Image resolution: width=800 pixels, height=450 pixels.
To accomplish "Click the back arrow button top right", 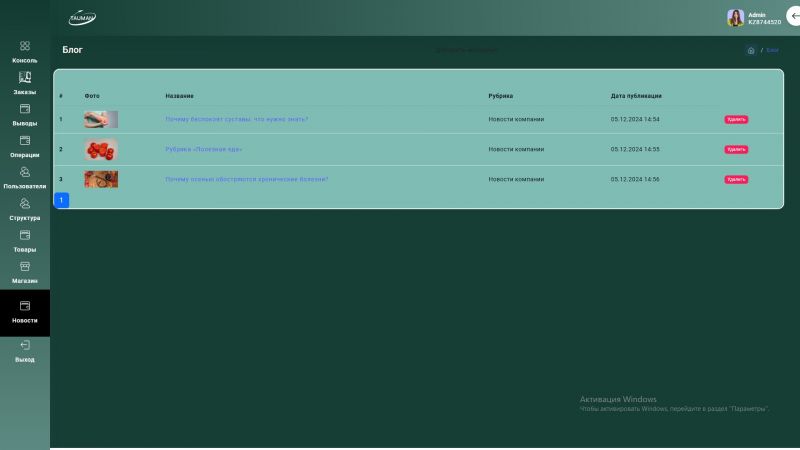I will tap(795, 16).
